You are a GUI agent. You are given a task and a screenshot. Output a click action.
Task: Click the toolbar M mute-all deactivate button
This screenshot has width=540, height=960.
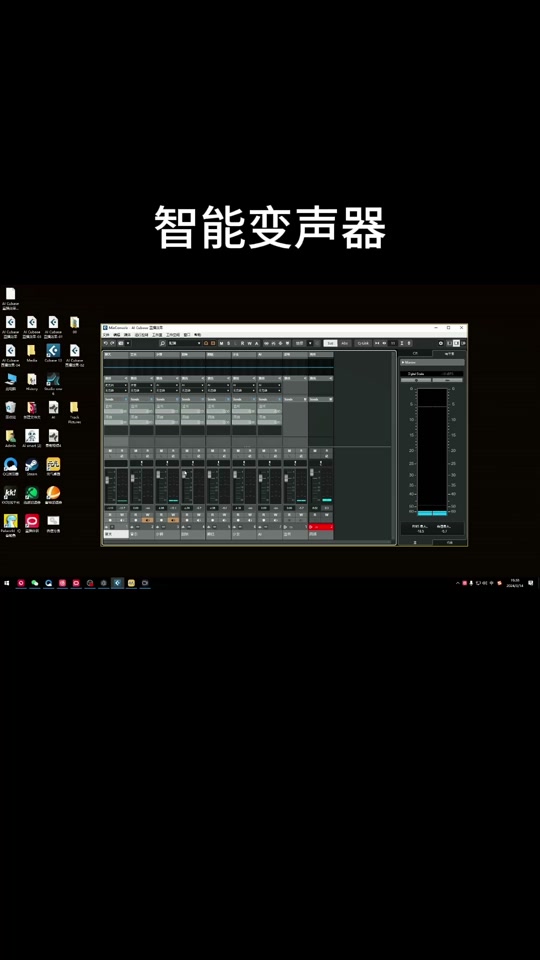(x=222, y=343)
